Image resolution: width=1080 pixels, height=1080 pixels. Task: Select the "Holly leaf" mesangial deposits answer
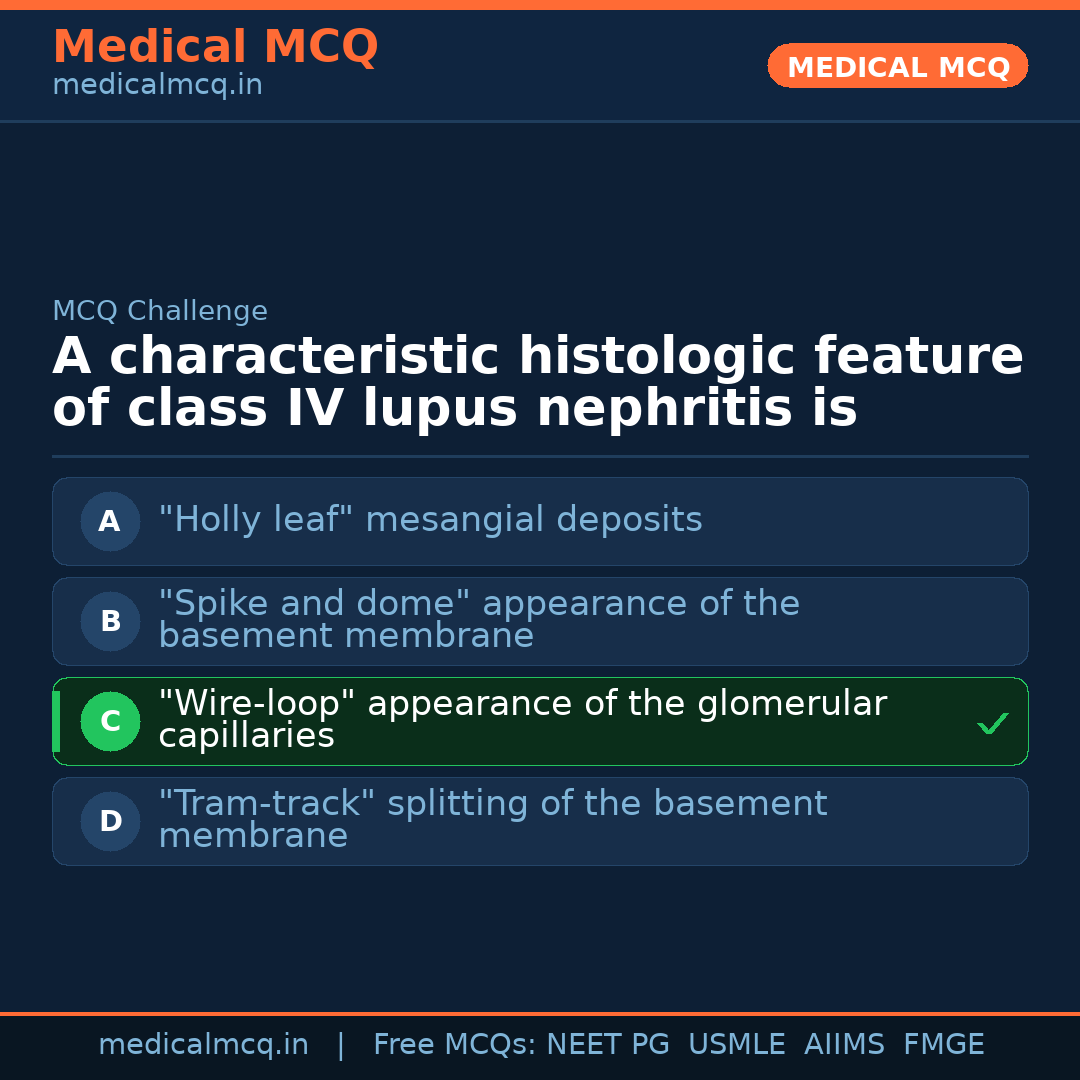pyautogui.click(x=430, y=520)
